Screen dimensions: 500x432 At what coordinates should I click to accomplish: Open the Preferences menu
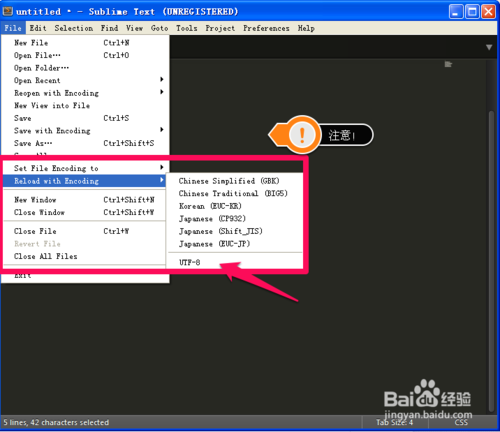(266, 28)
